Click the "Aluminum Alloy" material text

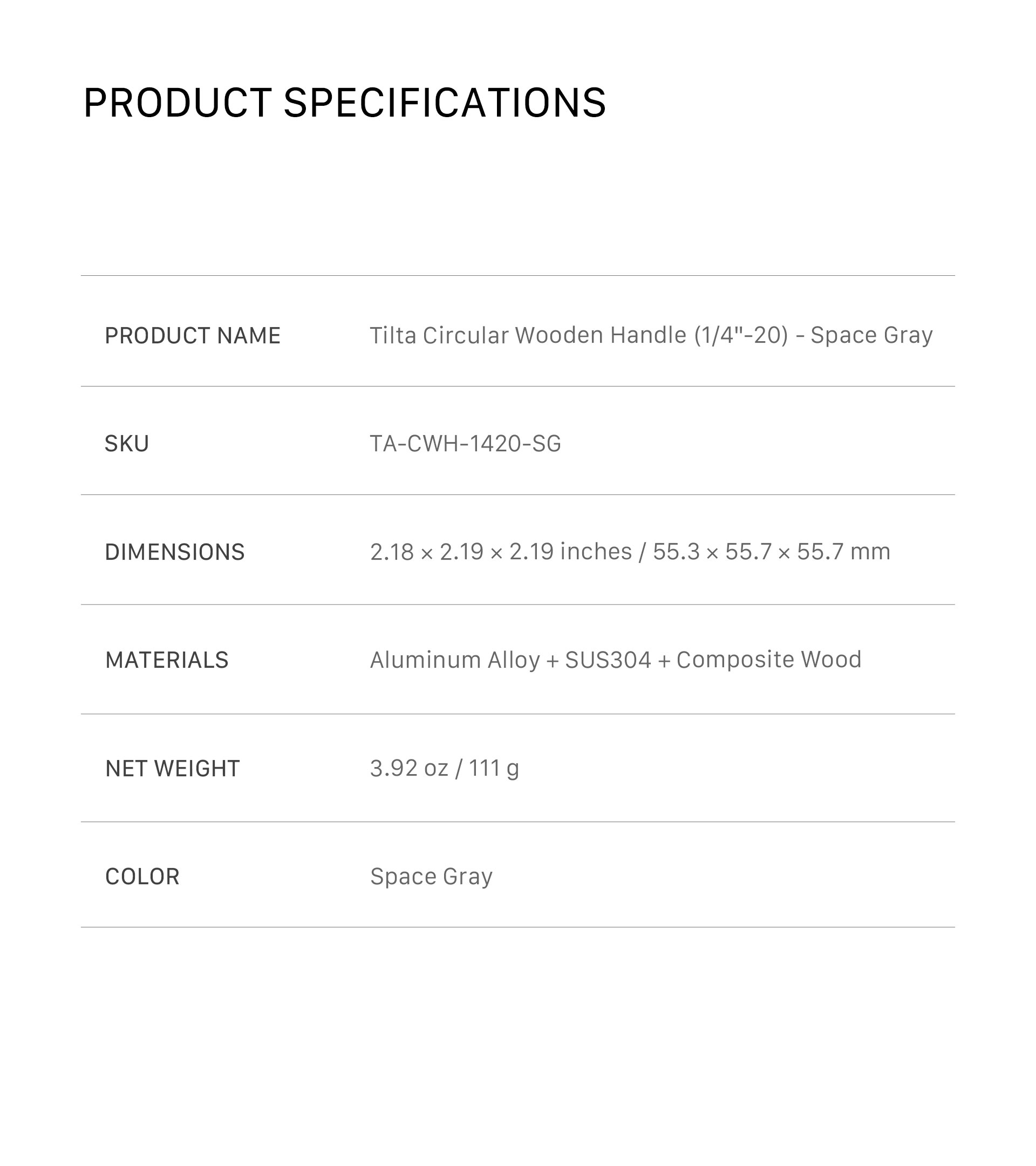pyautogui.click(x=454, y=660)
